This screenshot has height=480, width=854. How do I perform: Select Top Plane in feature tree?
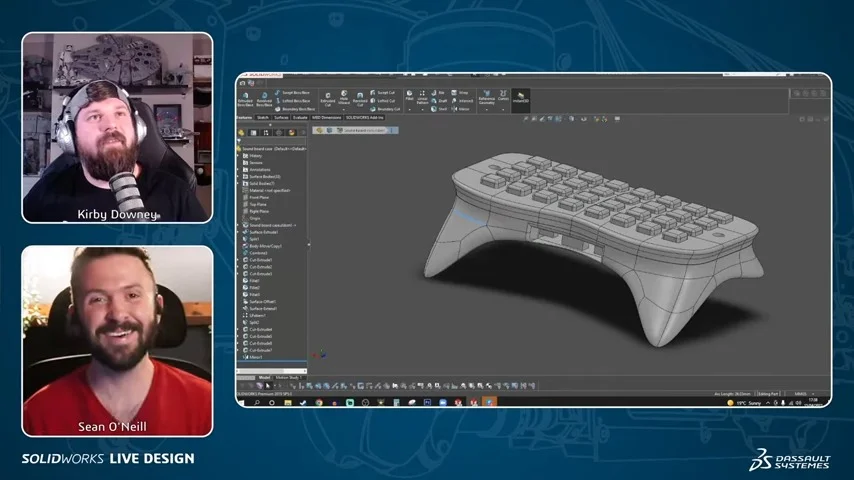[255, 204]
